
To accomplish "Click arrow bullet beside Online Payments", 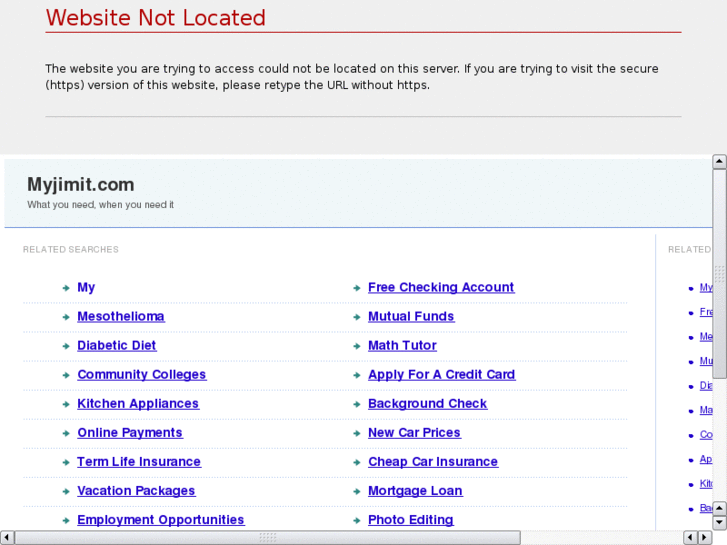I will tap(66, 434).
